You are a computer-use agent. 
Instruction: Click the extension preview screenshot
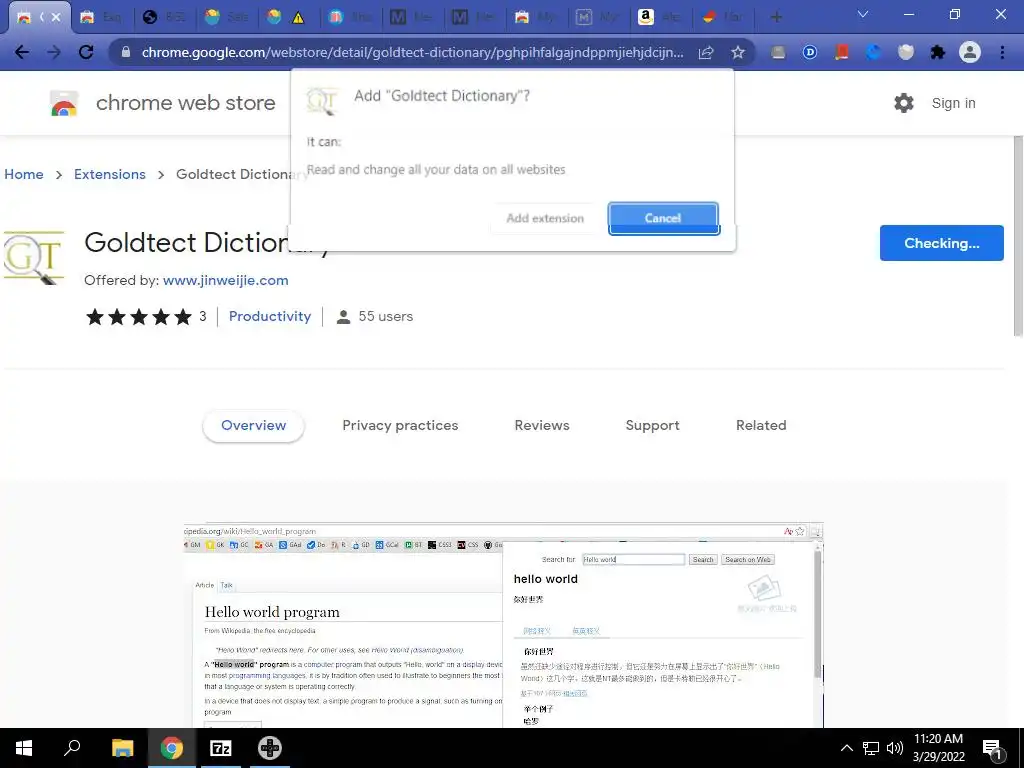pyautogui.click(x=503, y=625)
